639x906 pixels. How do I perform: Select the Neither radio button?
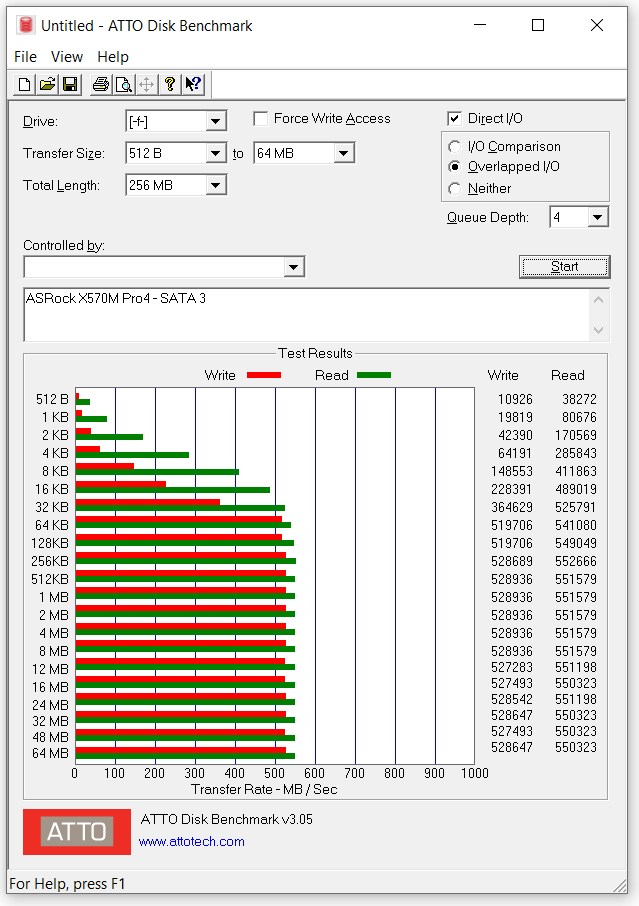coord(455,188)
